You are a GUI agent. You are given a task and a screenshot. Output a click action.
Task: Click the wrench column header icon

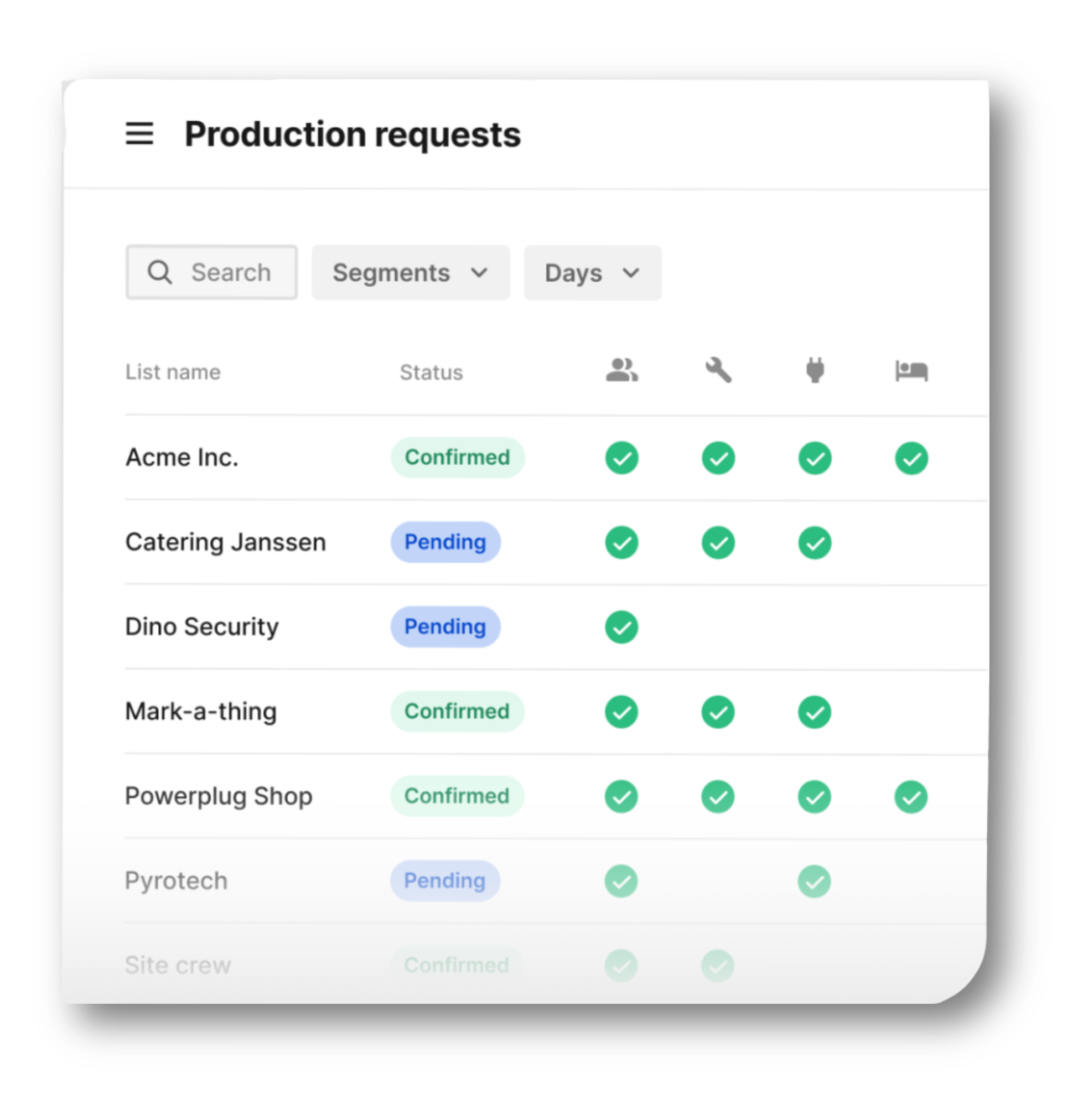pos(718,370)
